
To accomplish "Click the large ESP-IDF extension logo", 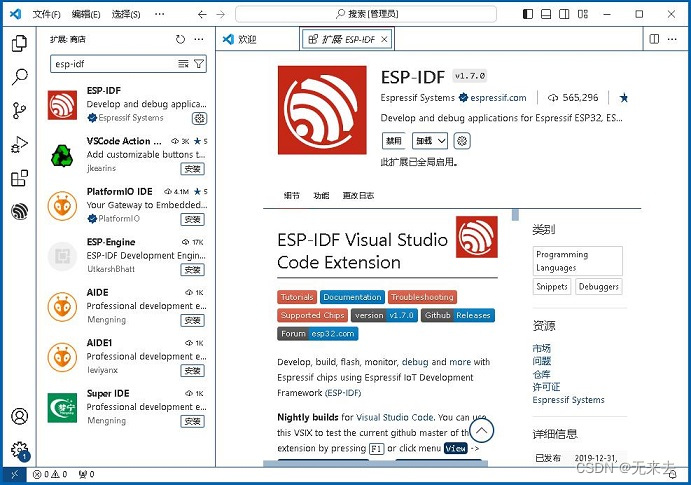I will (322, 110).
